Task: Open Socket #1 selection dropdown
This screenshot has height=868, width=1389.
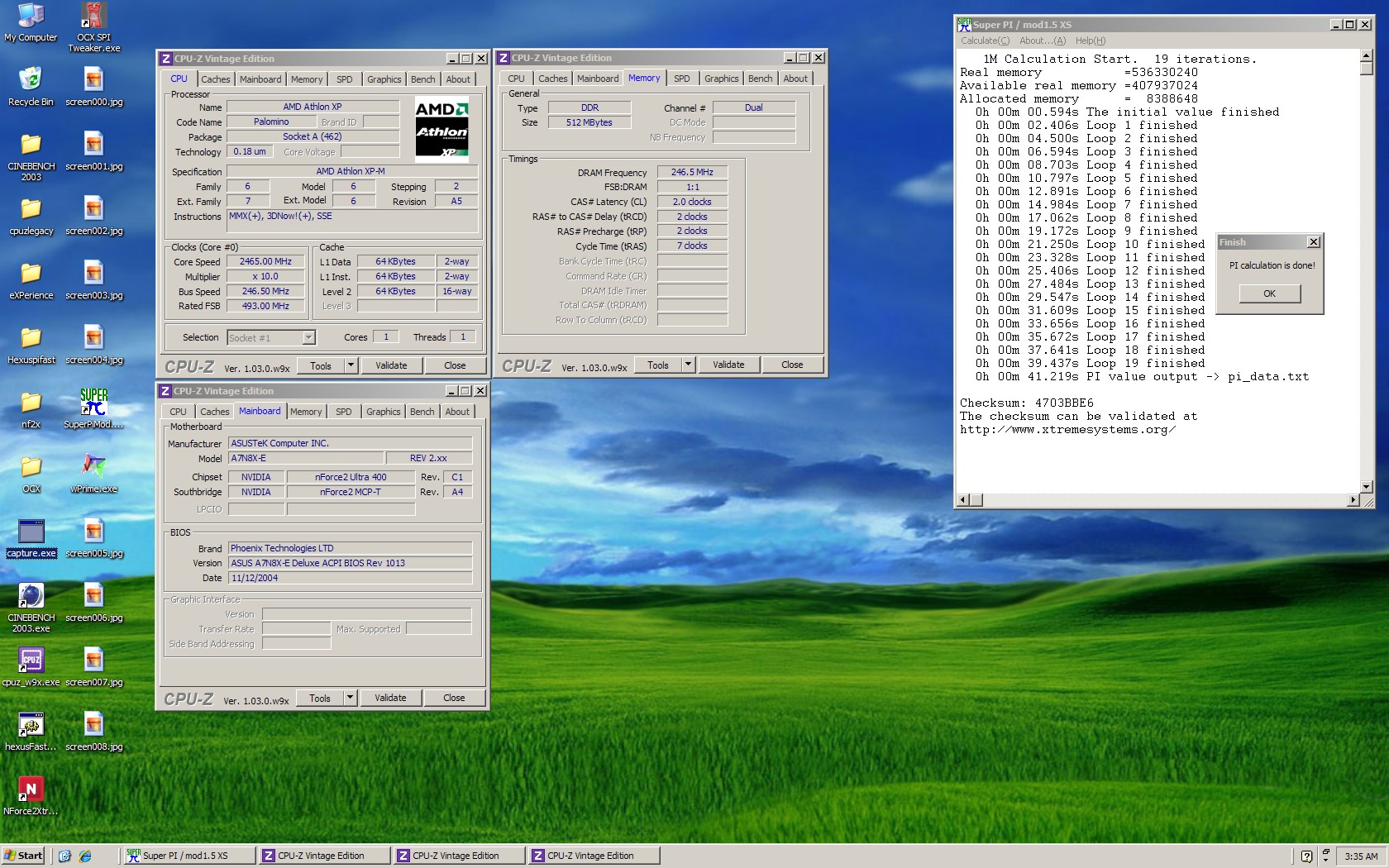Action: [x=308, y=337]
